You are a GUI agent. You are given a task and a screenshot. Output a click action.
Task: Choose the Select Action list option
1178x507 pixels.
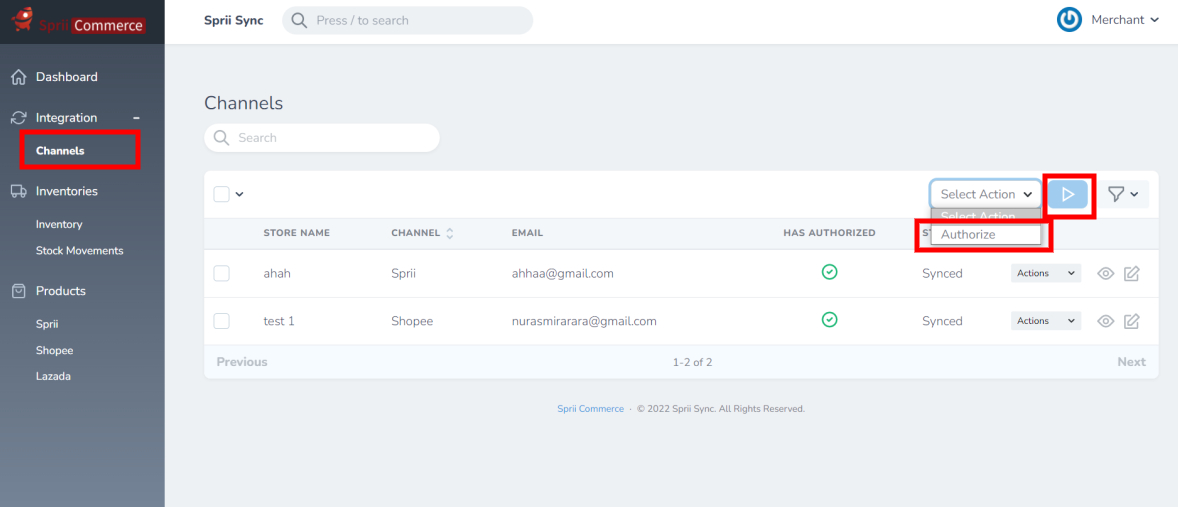coord(986,216)
